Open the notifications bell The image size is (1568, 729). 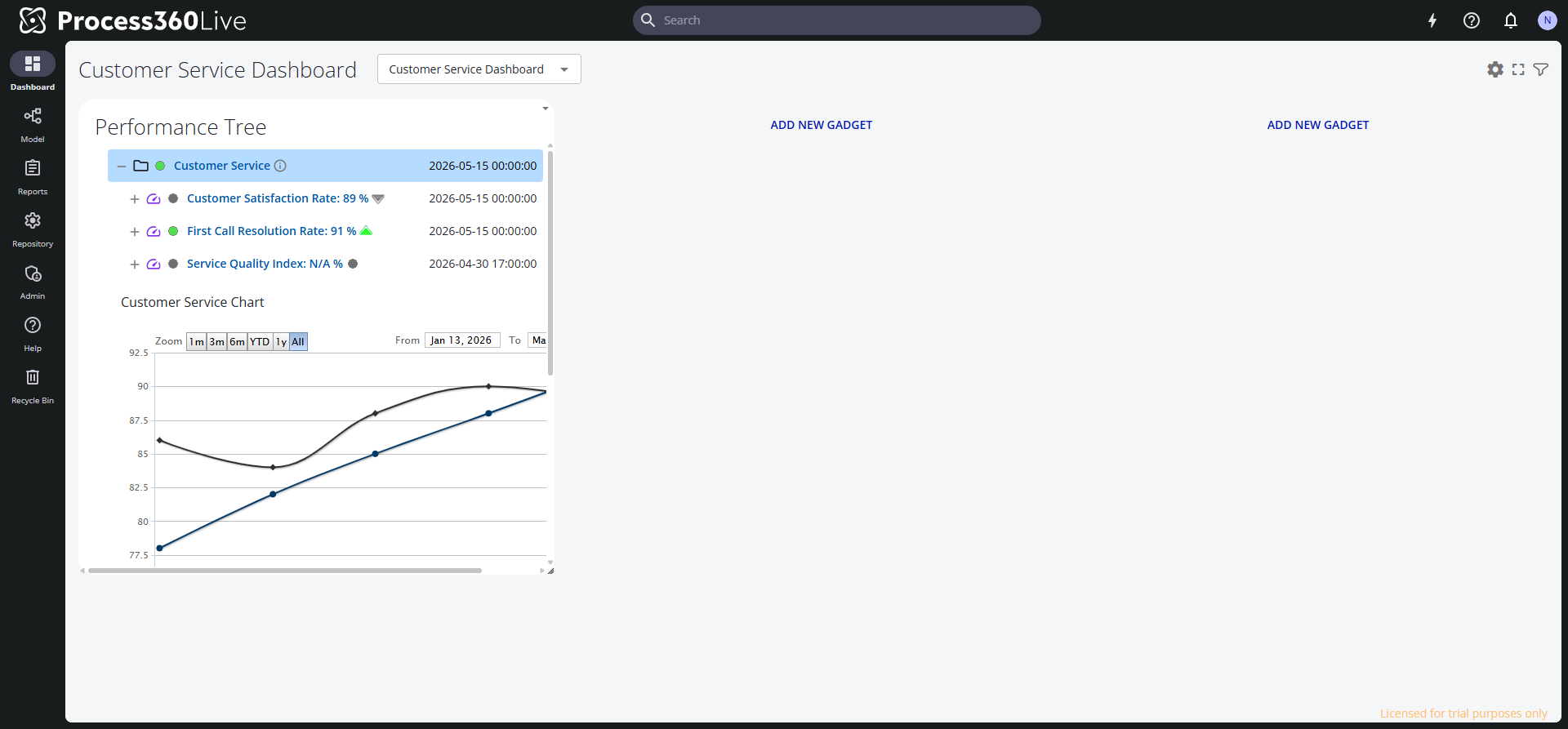(x=1511, y=20)
